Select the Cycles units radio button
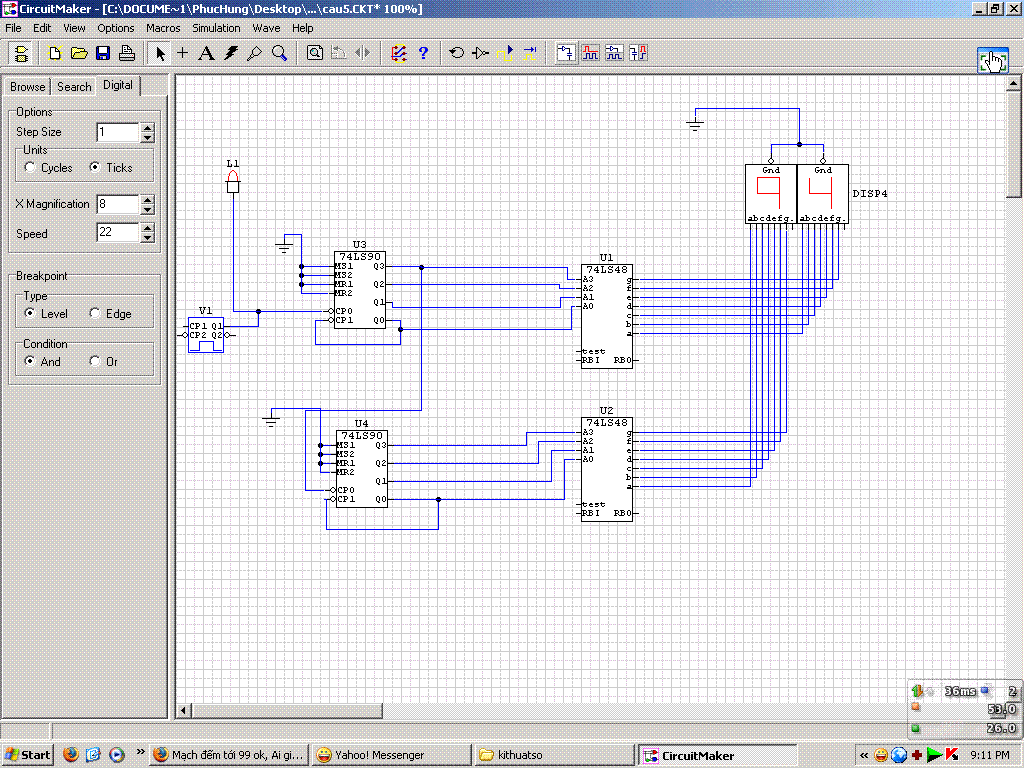The width and height of the screenshot is (1024, 768). point(31,168)
